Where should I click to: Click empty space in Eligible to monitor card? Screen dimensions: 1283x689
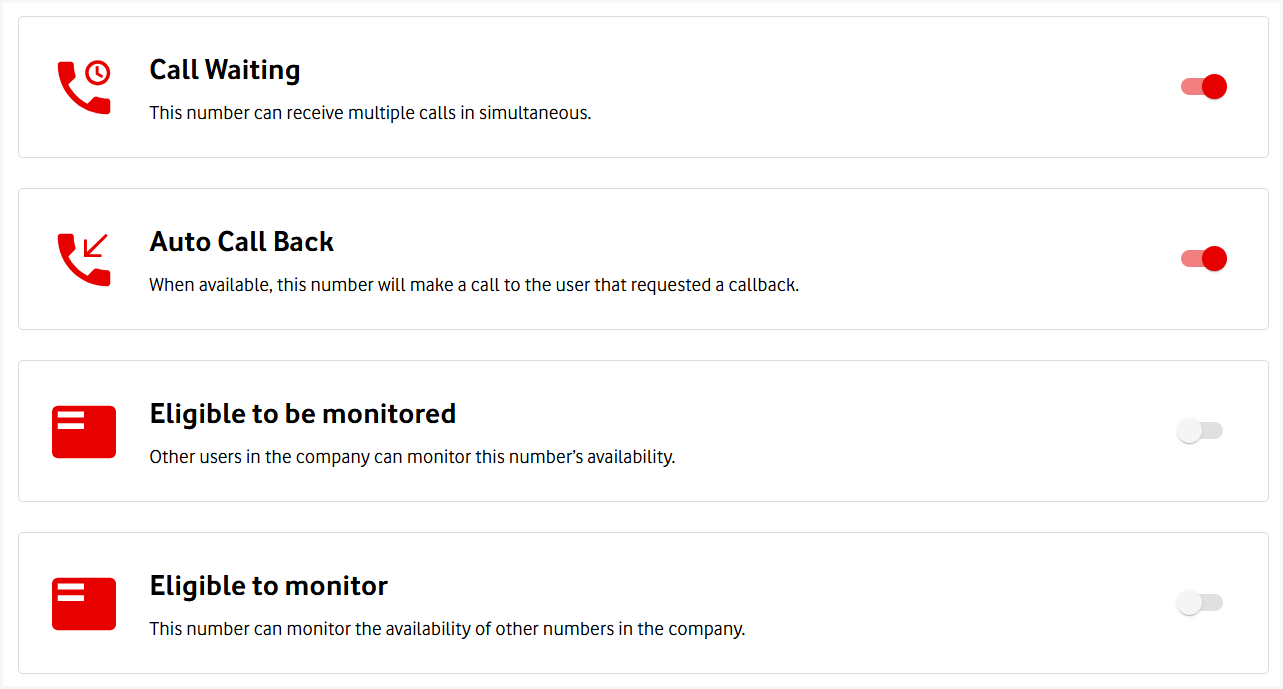pos(950,603)
